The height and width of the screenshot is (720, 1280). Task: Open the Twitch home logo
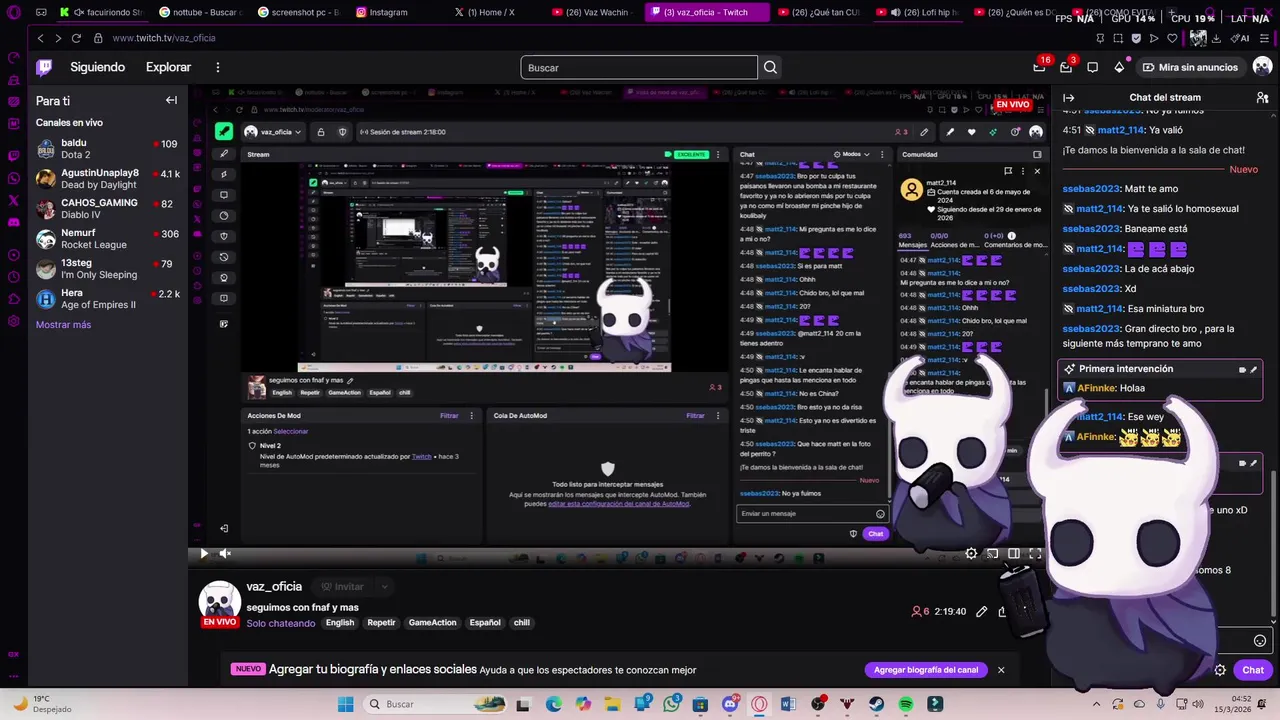coord(44,67)
